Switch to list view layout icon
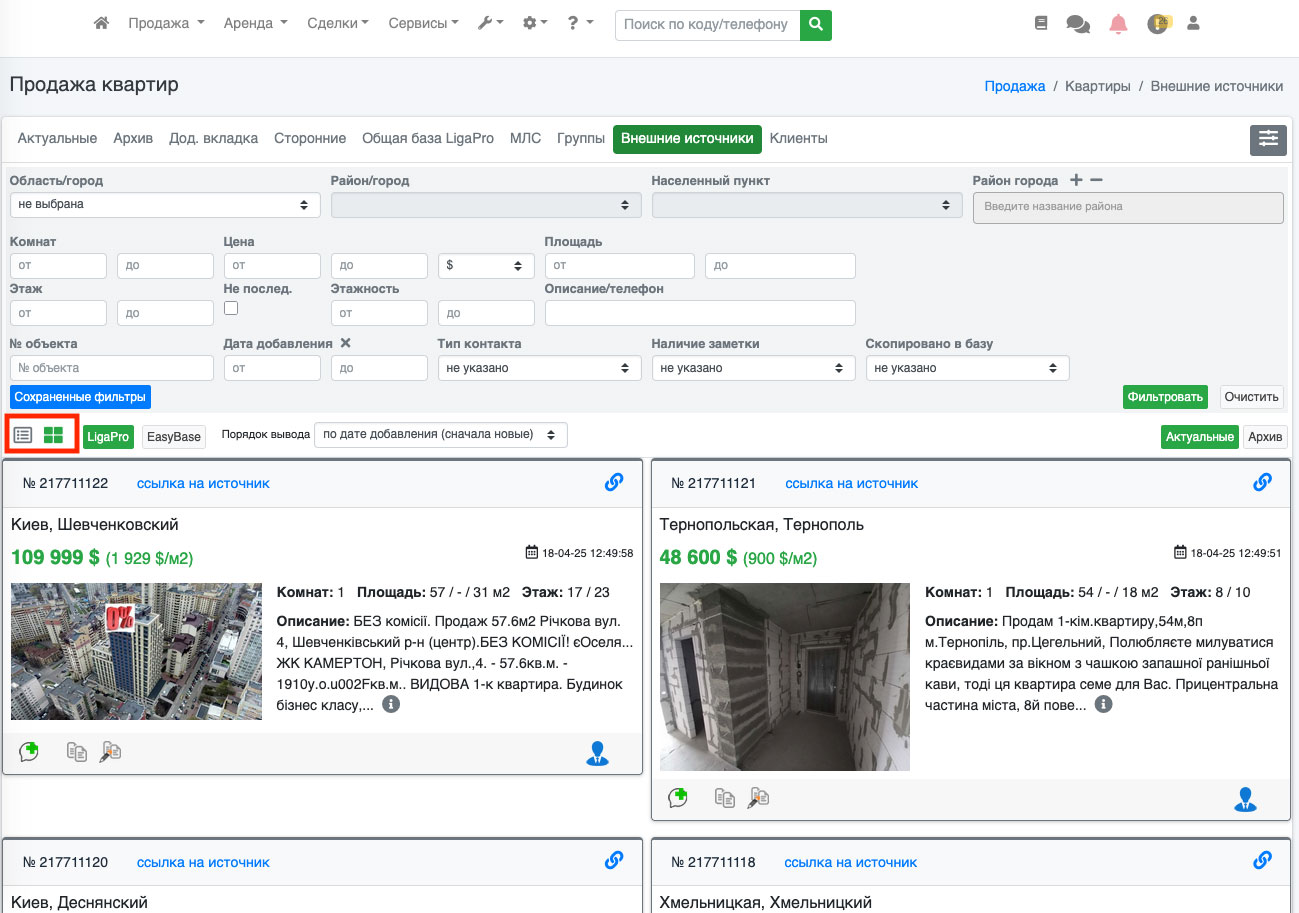This screenshot has height=913, width=1299. [x=23, y=435]
